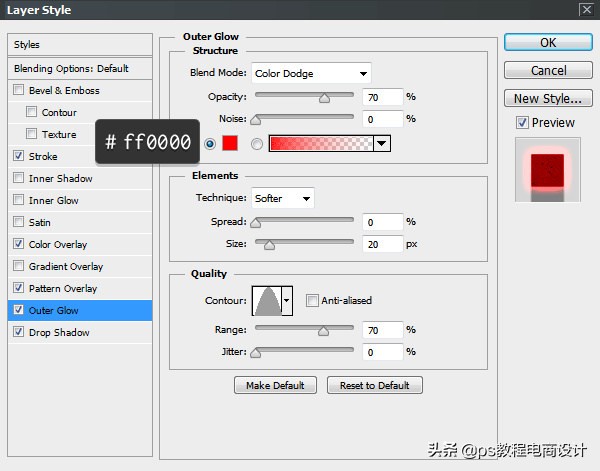600x471 pixels.
Task: Uncheck the Outer Glow checkbox
Action: click(x=18, y=310)
